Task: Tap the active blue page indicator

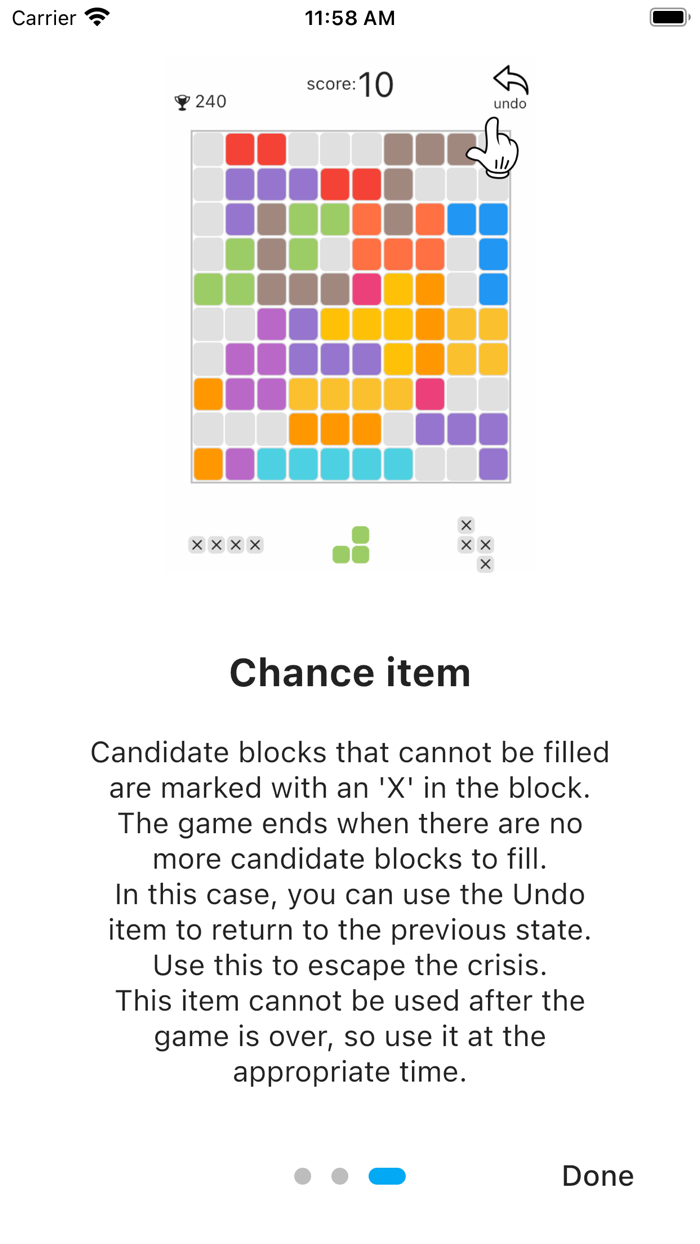Action: coord(387,1176)
